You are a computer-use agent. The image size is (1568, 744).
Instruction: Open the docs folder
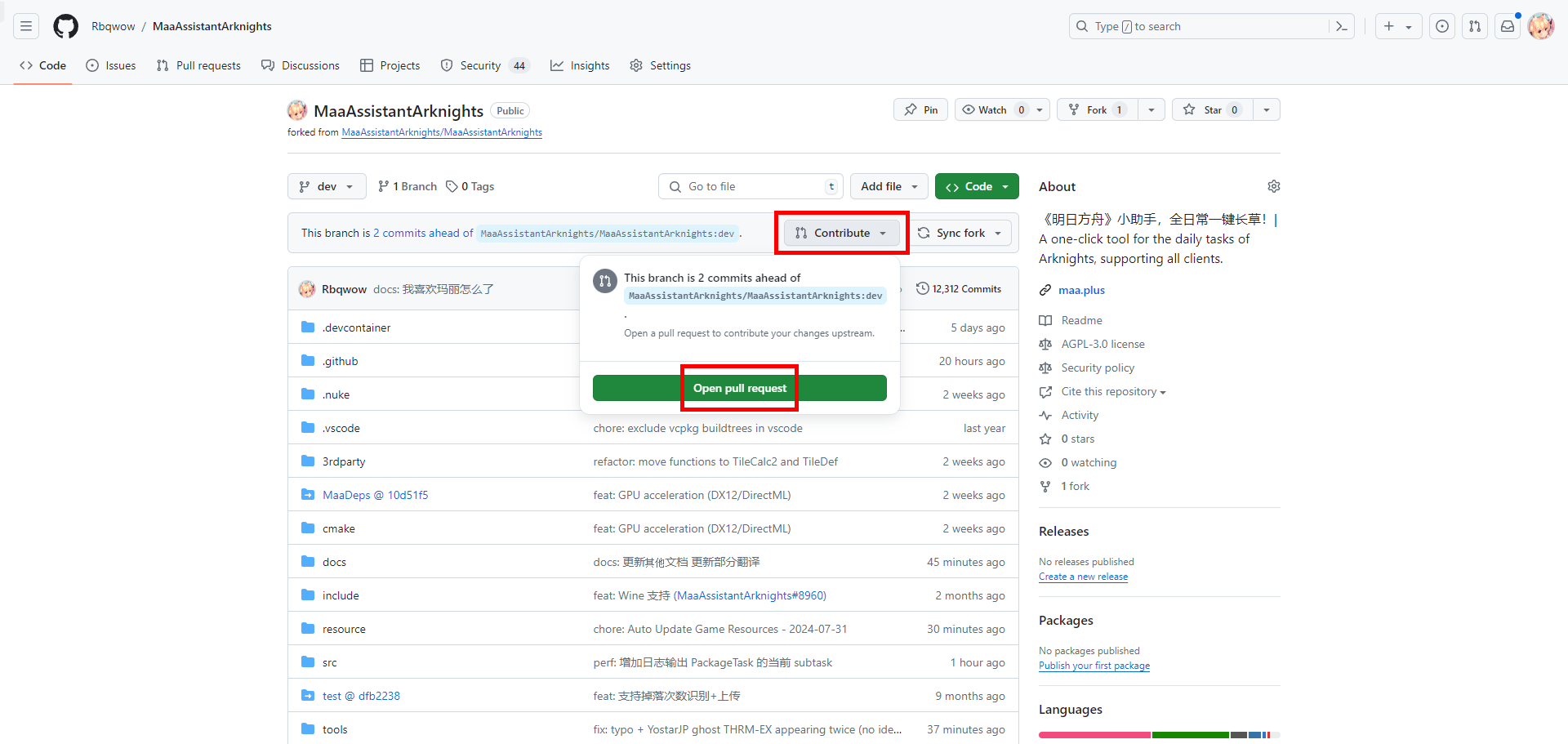point(334,562)
